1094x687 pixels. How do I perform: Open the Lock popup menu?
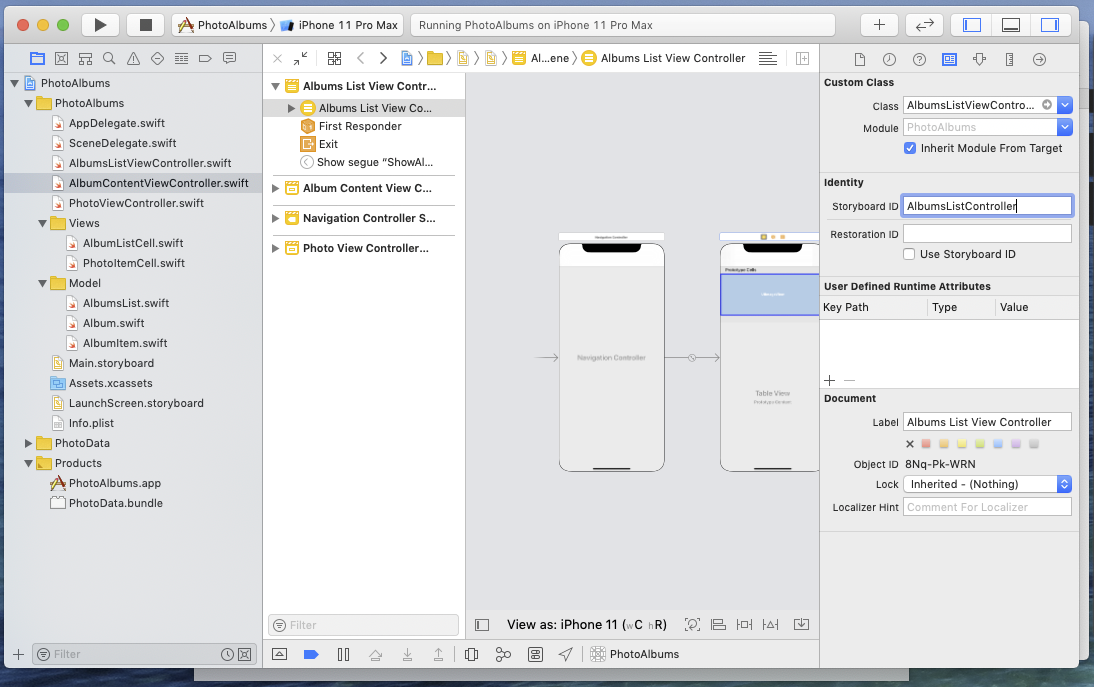coord(987,484)
